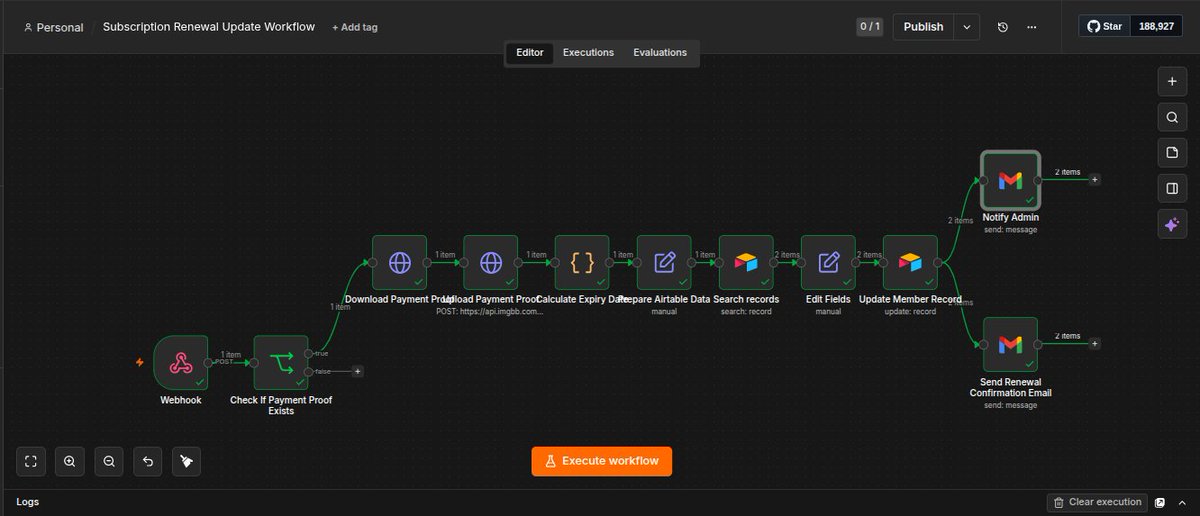The image size is (1200, 516).
Task: Add a node after Send Renewal Confirmation Email output
Action: click(1095, 344)
